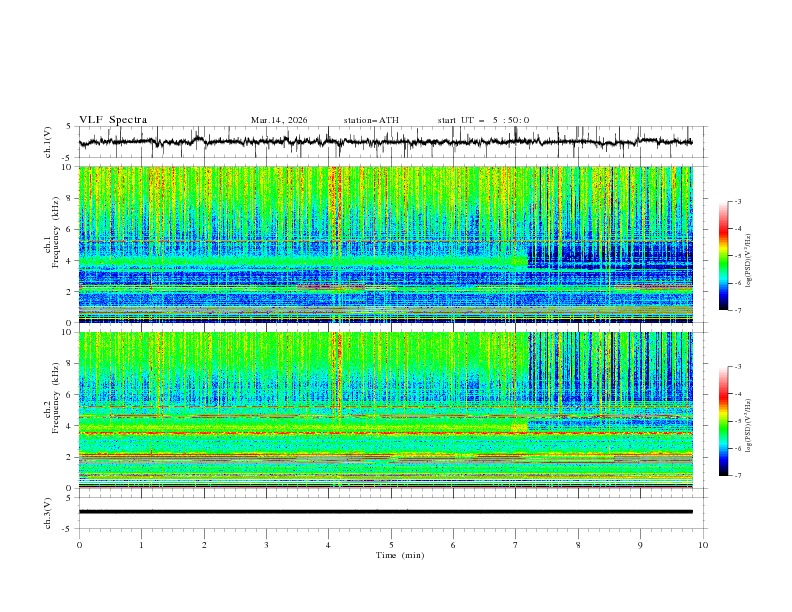Click the "-4" tick on lower color bar
The width and height of the screenshot is (792, 612).
(737, 394)
